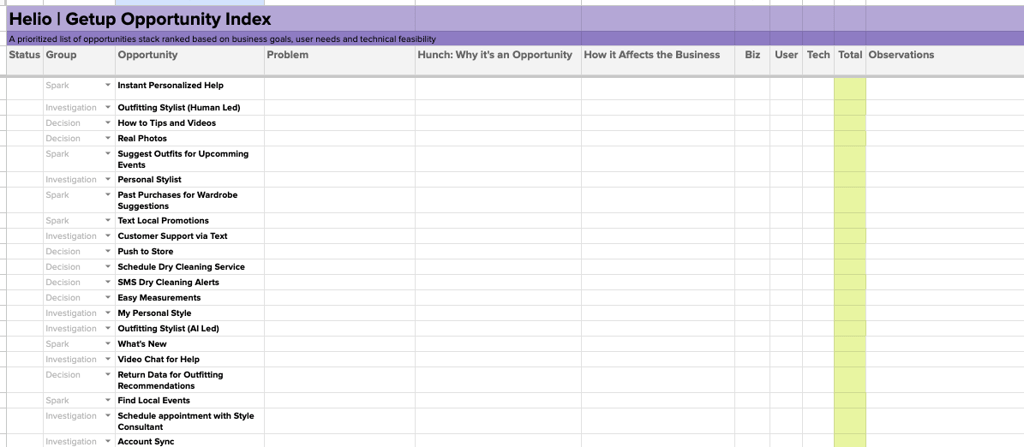Select the Instant Personalized Help cell
Viewport: 1024px width, 447px height.
(190, 89)
